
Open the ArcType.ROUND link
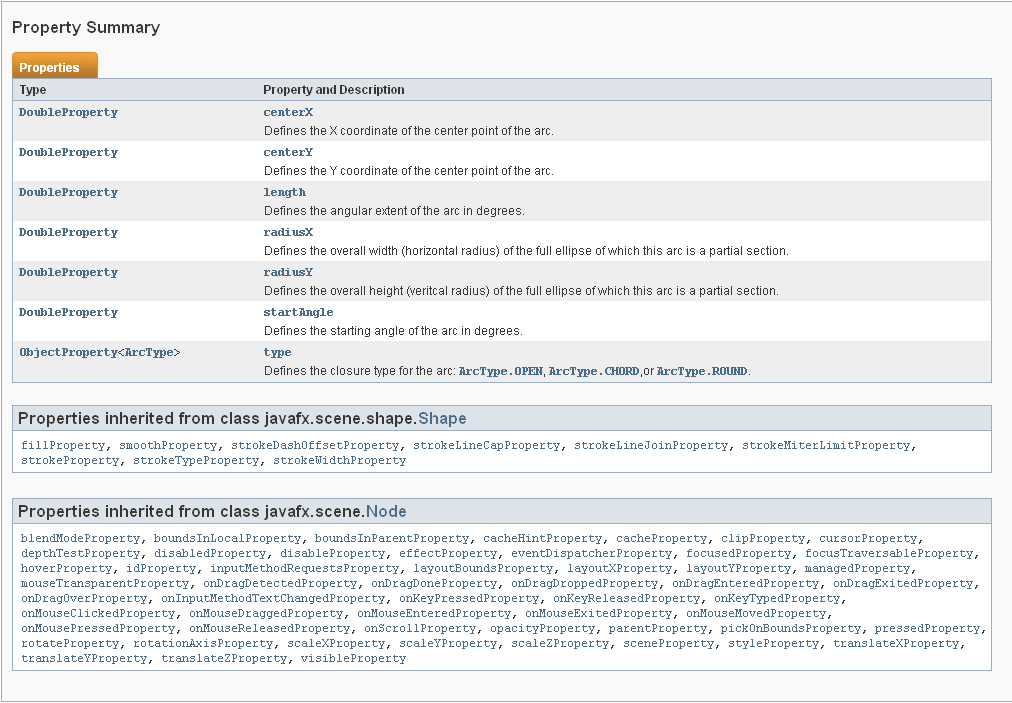(x=701, y=371)
